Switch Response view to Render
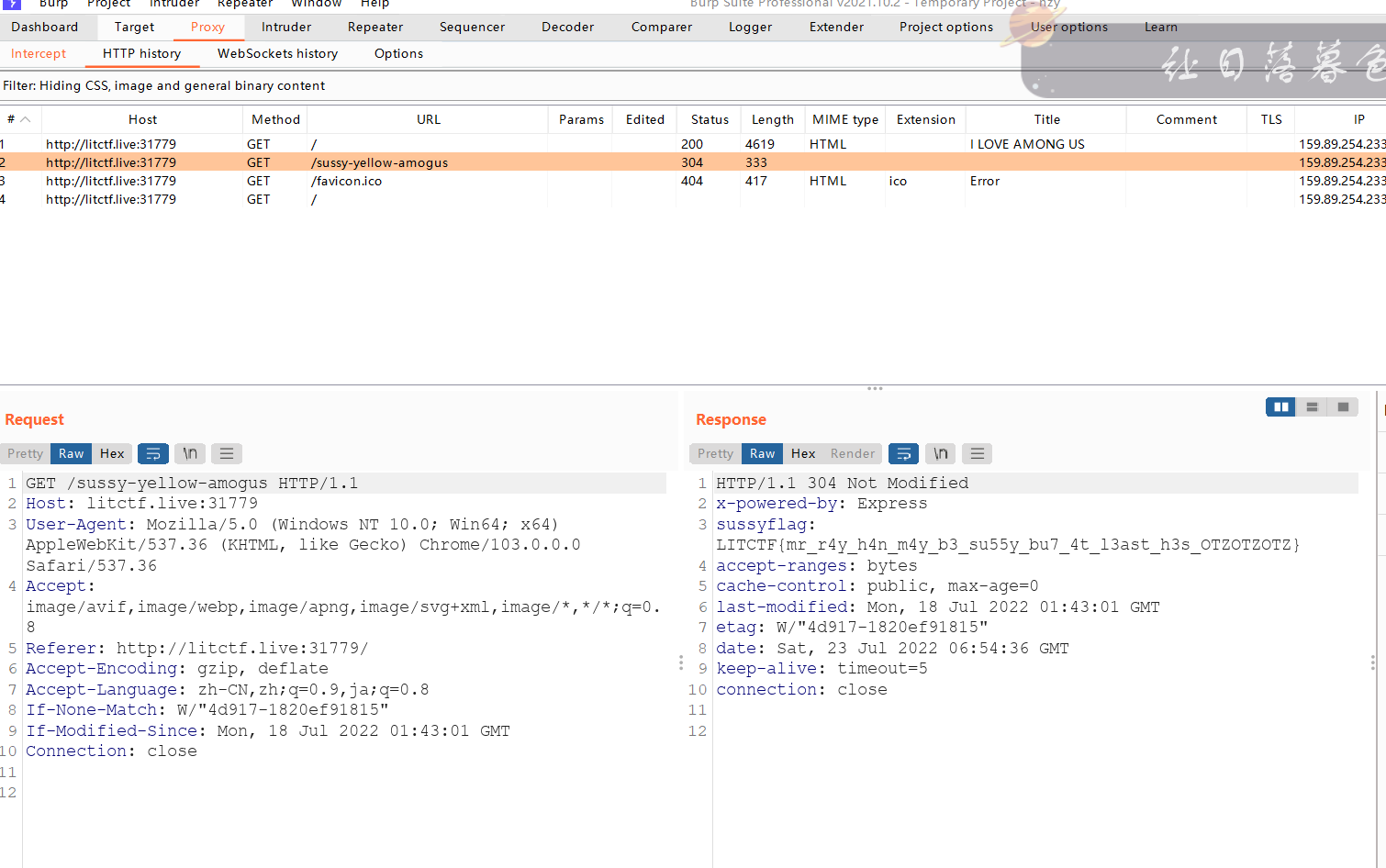The width and height of the screenshot is (1386, 868). (853, 453)
